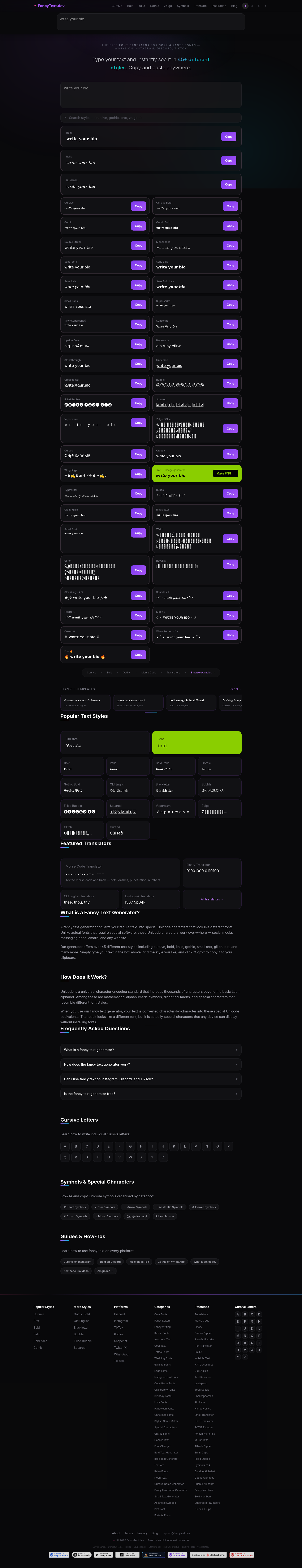The width and height of the screenshot is (302, 1568).
Task: Open the What is Unicode? guide
Action: [x=205, y=1262]
